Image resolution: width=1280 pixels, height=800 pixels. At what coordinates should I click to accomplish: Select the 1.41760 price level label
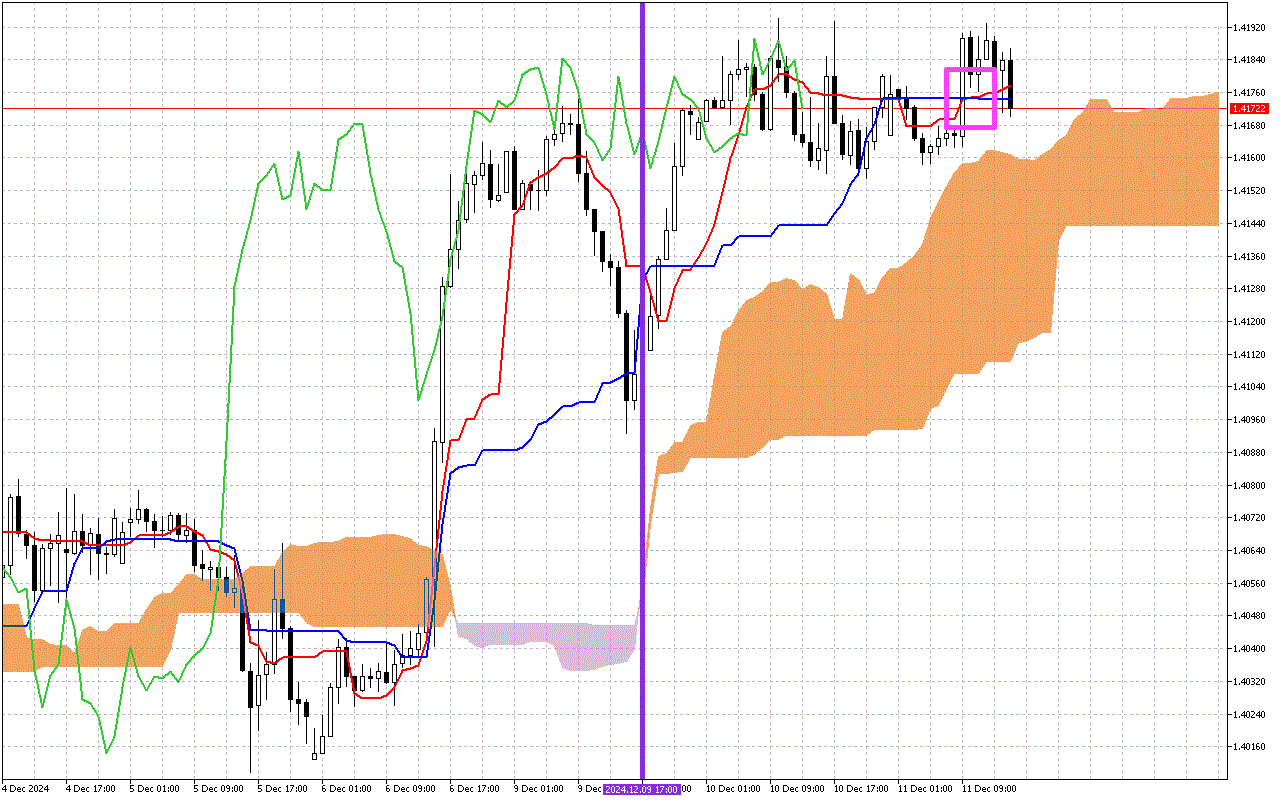click(x=1250, y=93)
